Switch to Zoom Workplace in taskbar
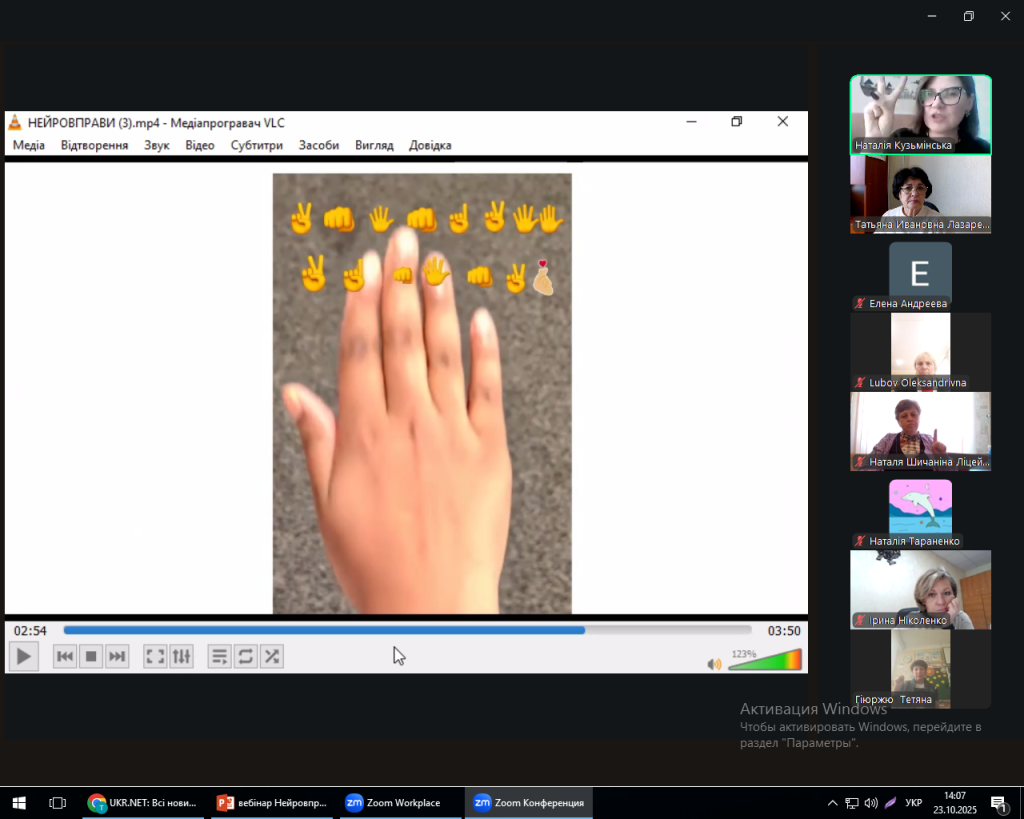1024x819 pixels. tap(393, 803)
